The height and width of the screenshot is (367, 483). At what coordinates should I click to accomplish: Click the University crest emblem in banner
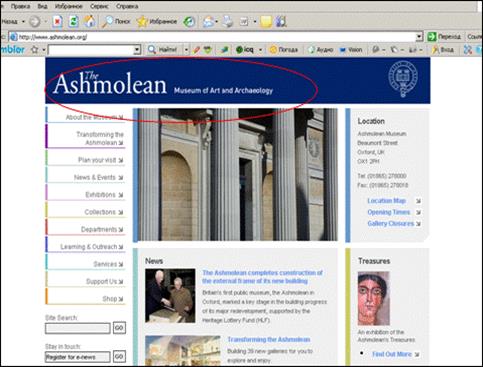coord(403,78)
